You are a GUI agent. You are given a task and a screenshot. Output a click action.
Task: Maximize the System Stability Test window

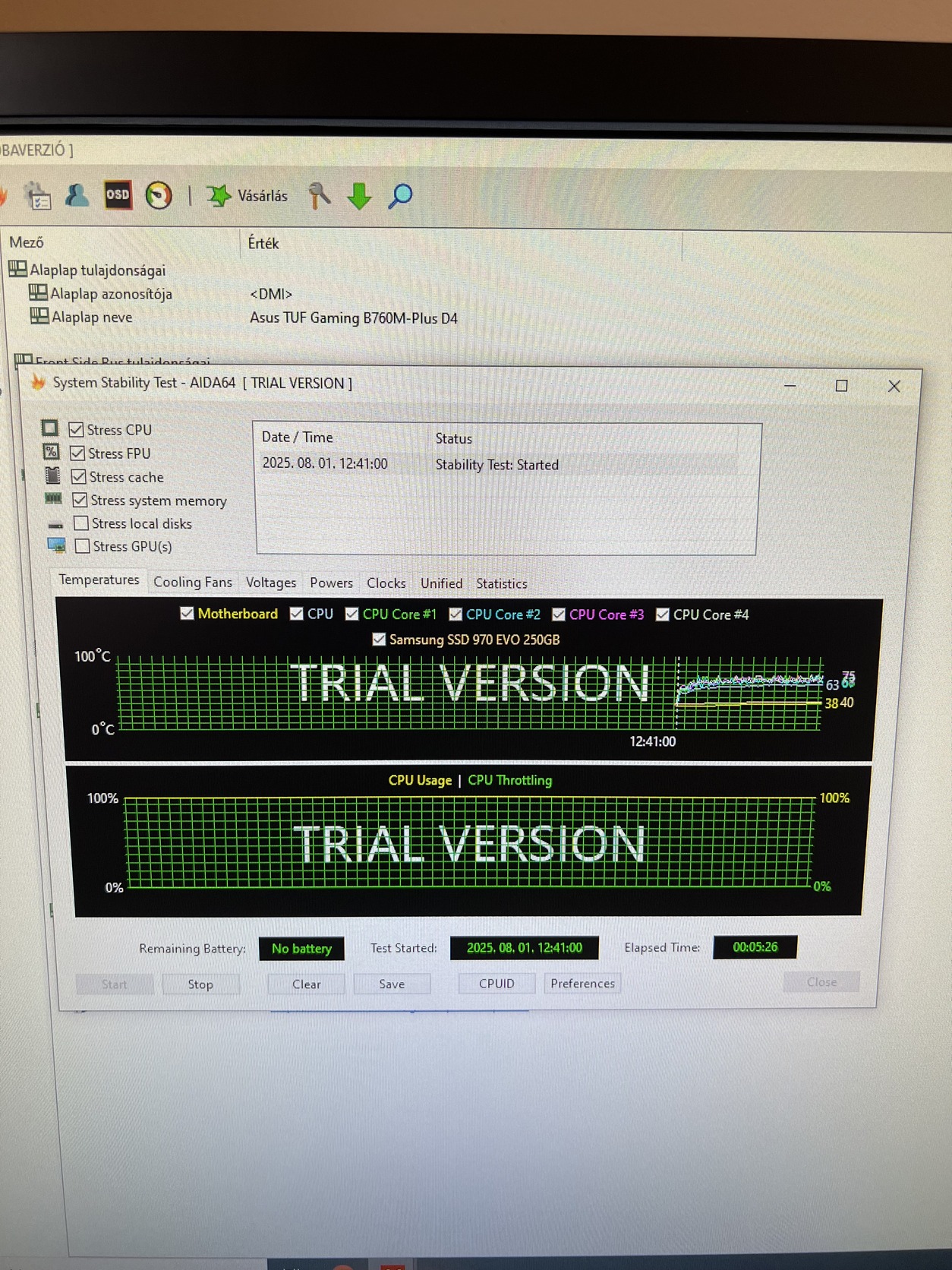841,386
